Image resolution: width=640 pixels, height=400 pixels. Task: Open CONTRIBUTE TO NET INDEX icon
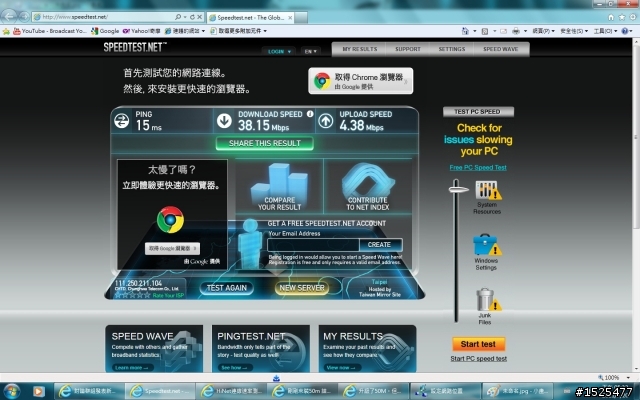[x=368, y=187]
